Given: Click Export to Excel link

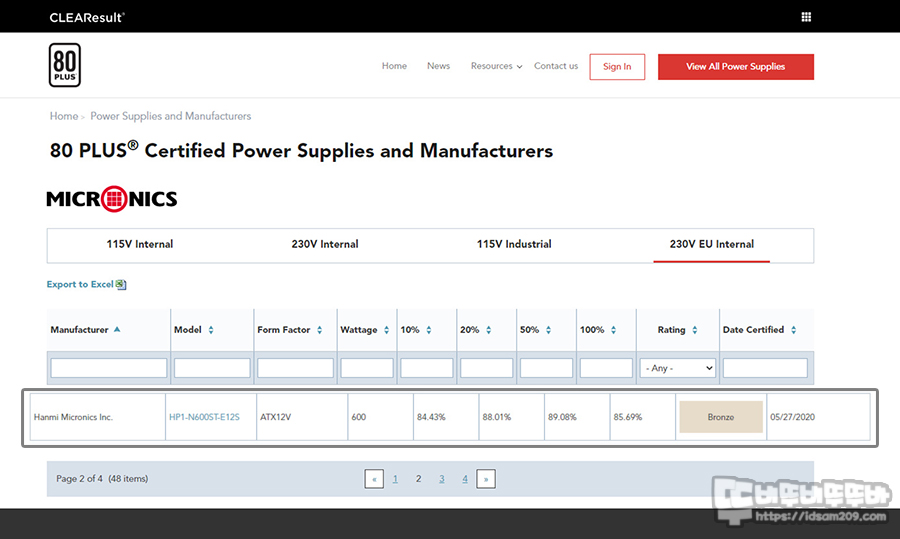Looking at the screenshot, I should [80, 284].
